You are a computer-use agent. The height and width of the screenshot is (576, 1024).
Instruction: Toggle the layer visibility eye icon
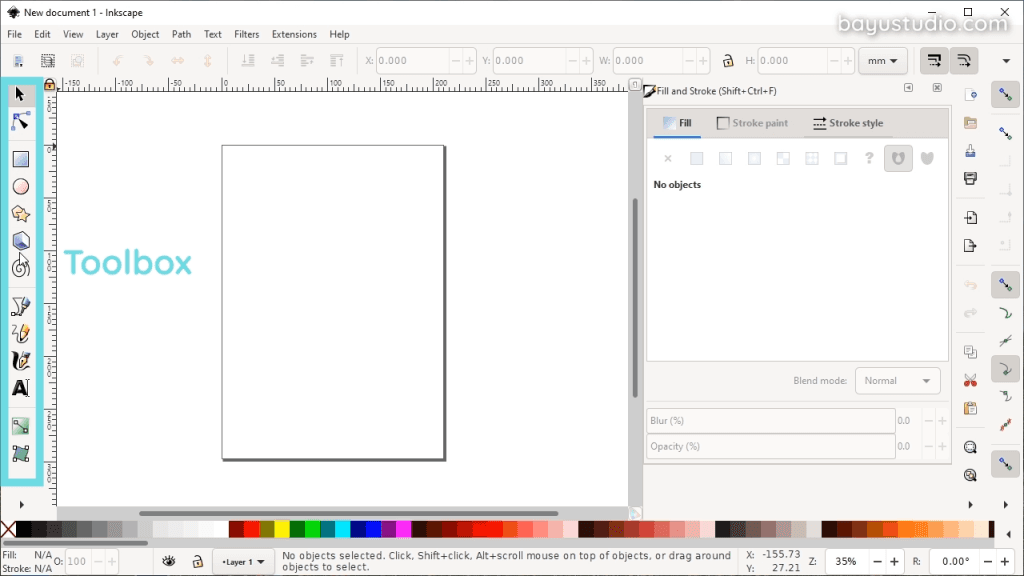pyautogui.click(x=170, y=562)
